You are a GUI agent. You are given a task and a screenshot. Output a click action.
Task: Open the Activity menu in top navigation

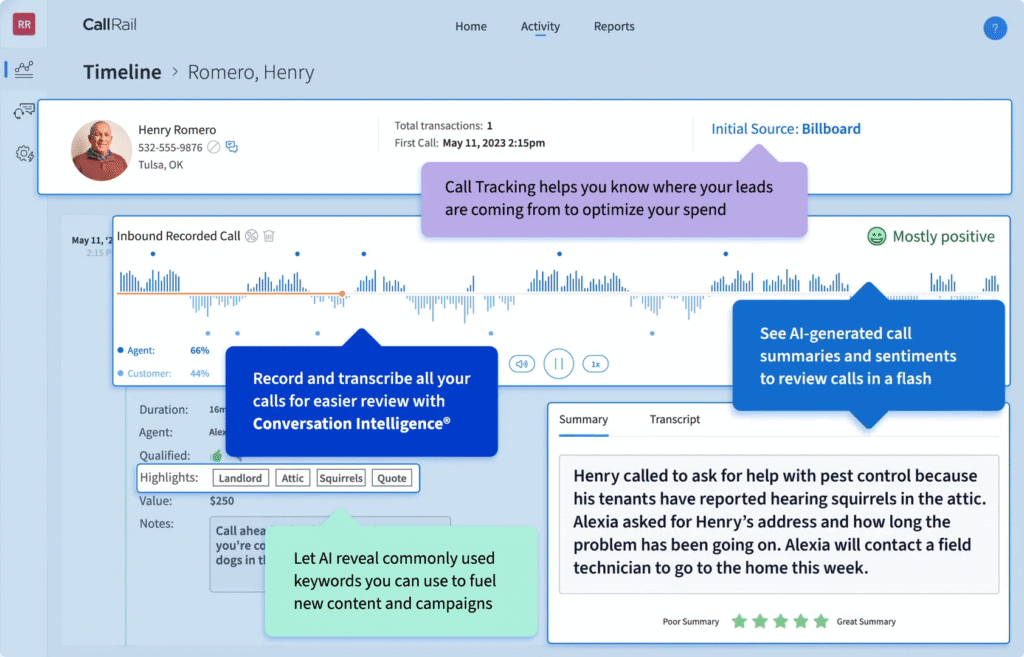pos(541,27)
